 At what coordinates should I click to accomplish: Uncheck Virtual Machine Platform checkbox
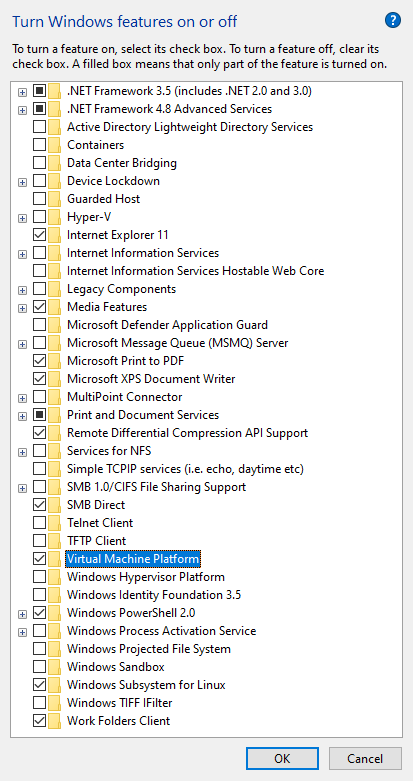pyautogui.click(x=39, y=558)
